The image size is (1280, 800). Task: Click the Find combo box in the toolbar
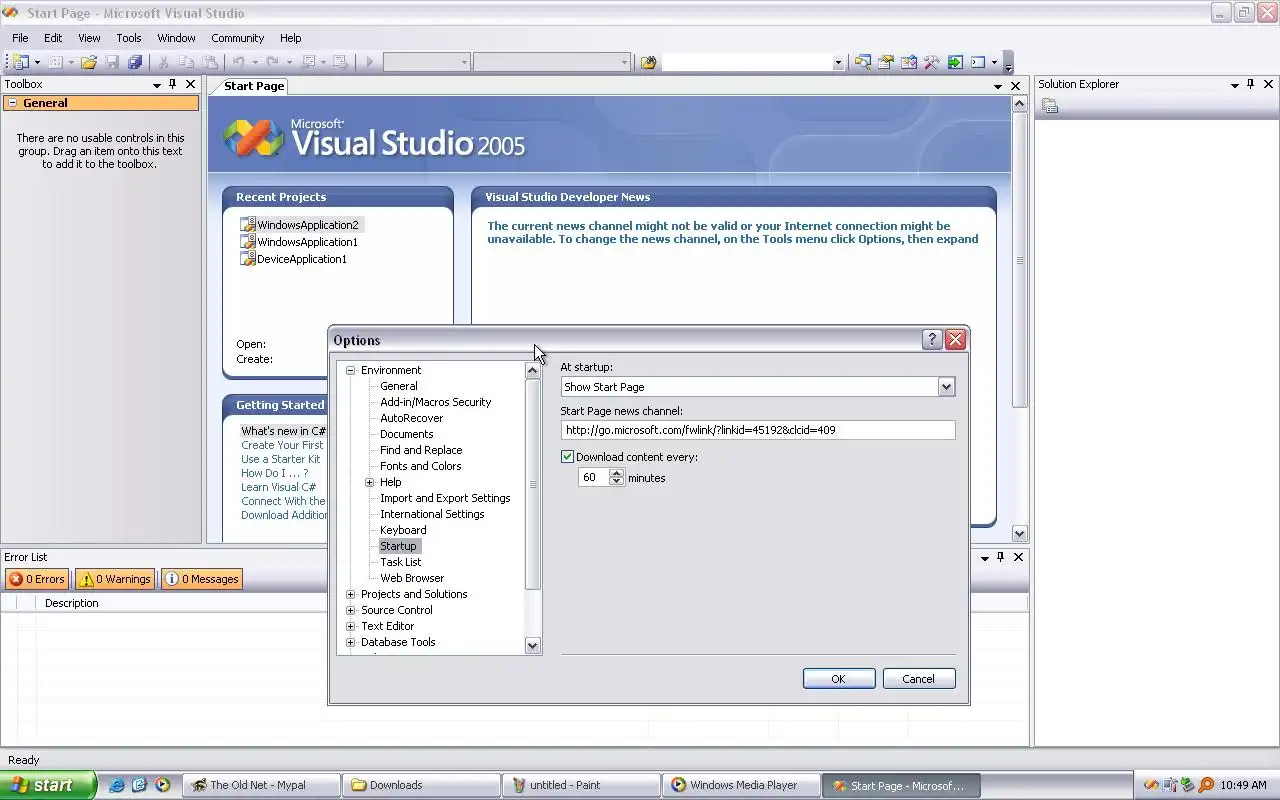(752, 62)
